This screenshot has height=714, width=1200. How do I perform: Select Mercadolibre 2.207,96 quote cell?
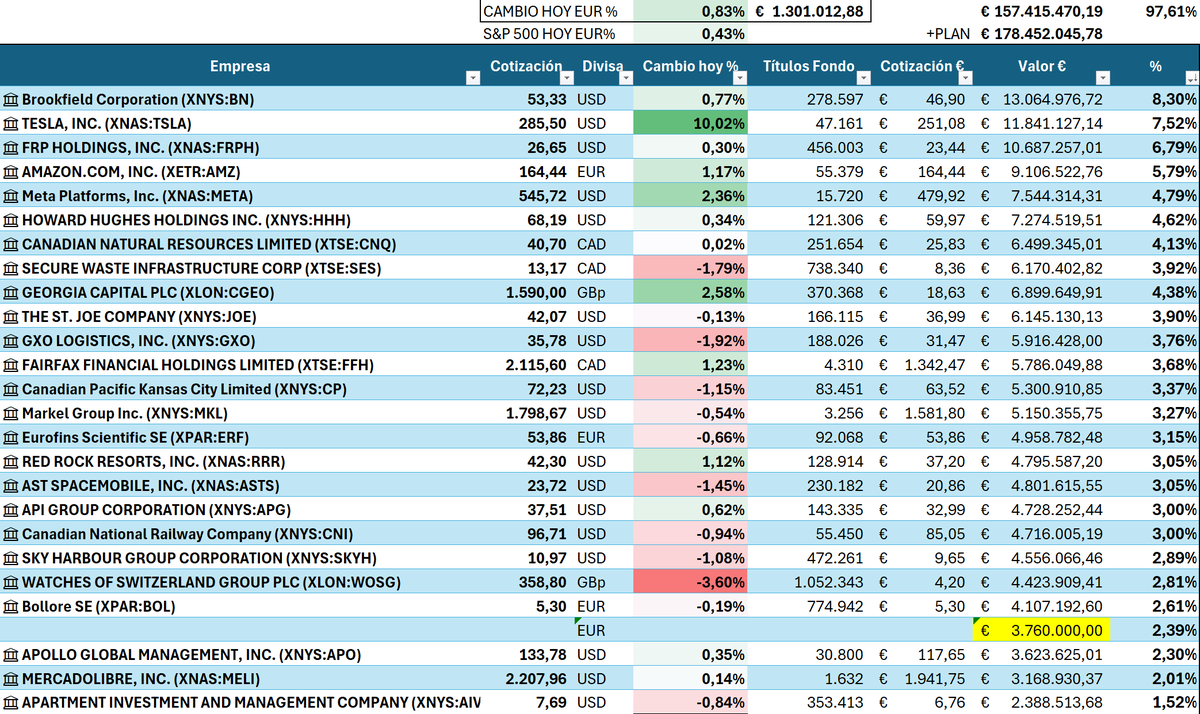pos(527,679)
